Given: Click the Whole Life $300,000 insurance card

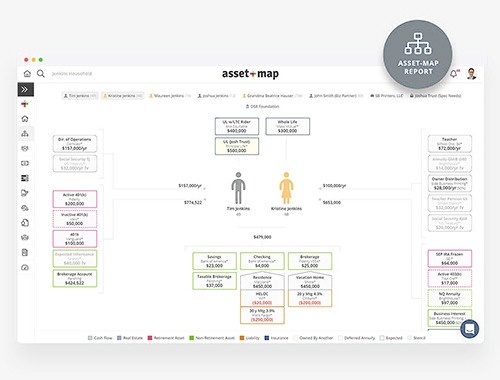Looking at the screenshot, I should 287,126.
